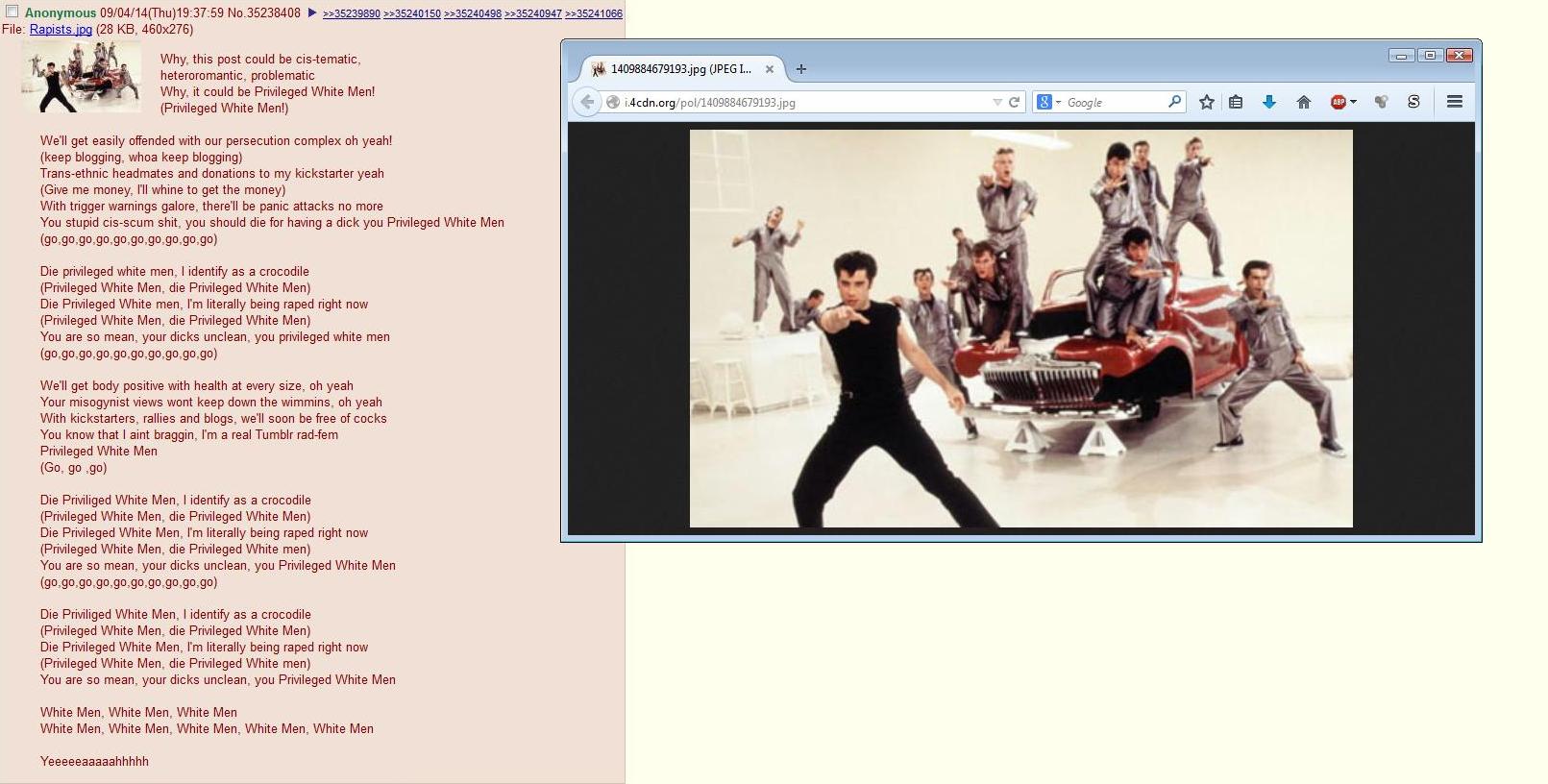This screenshot has width=1548, height=784.
Task: Open the Firefox hamburger menu
Action: (1455, 102)
